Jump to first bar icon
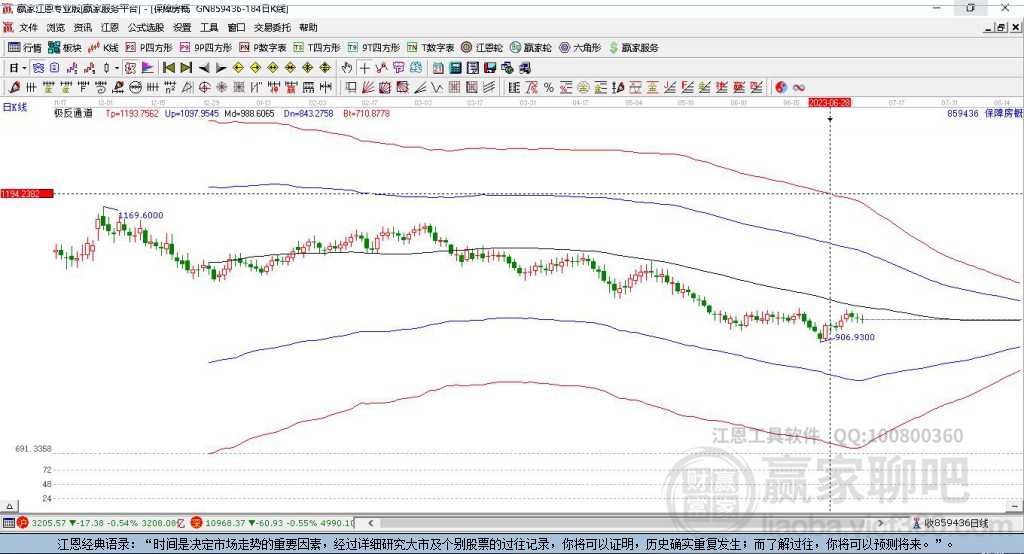Viewport: 1024px width, 554px height. [x=168, y=68]
